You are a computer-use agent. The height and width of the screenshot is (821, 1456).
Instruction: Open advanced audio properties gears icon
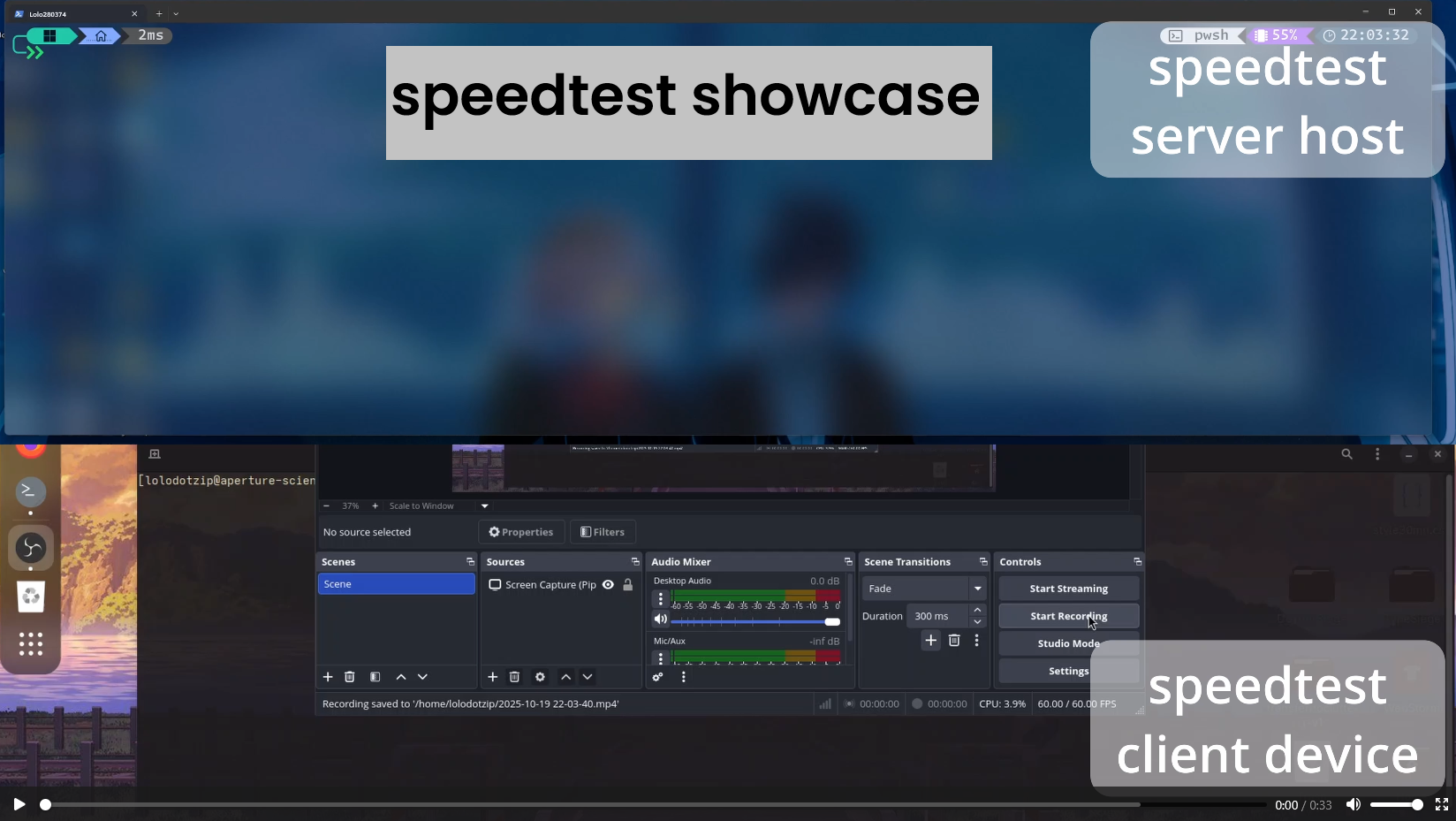pyautogui.click(x=657, y=677)
